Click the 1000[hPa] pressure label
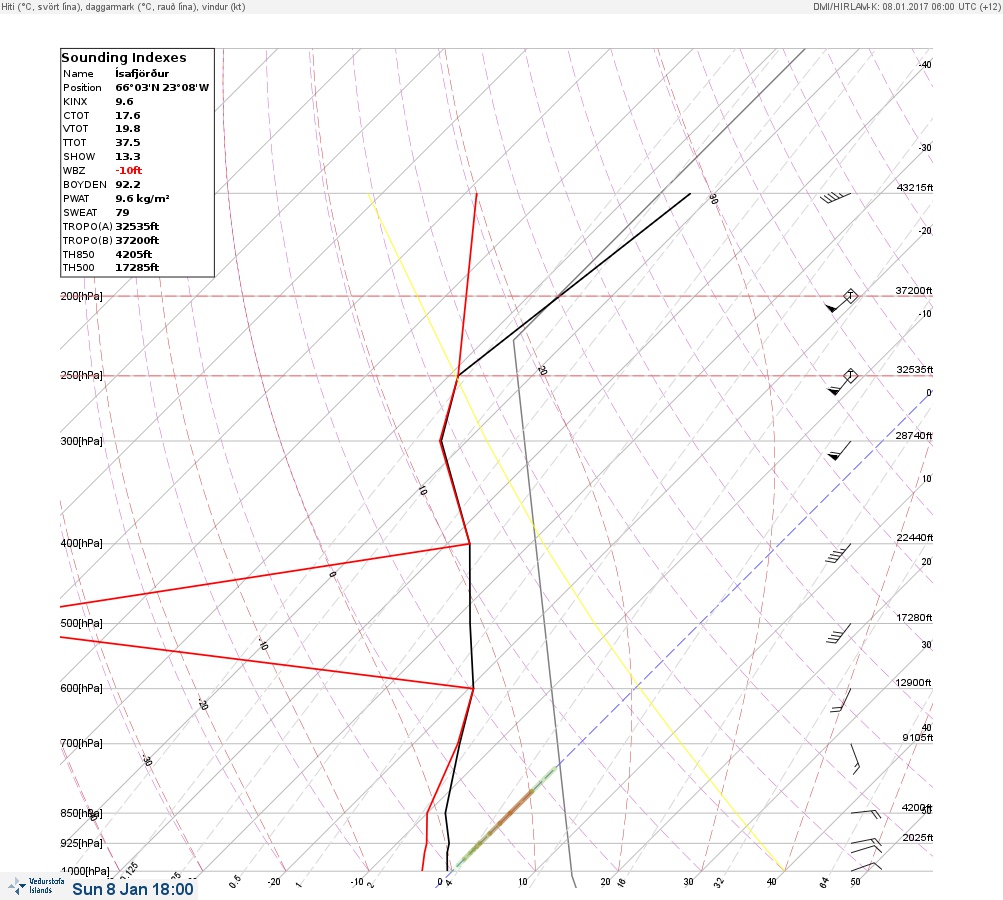Screen dimensions: 1003x900 tap(85, 871)
